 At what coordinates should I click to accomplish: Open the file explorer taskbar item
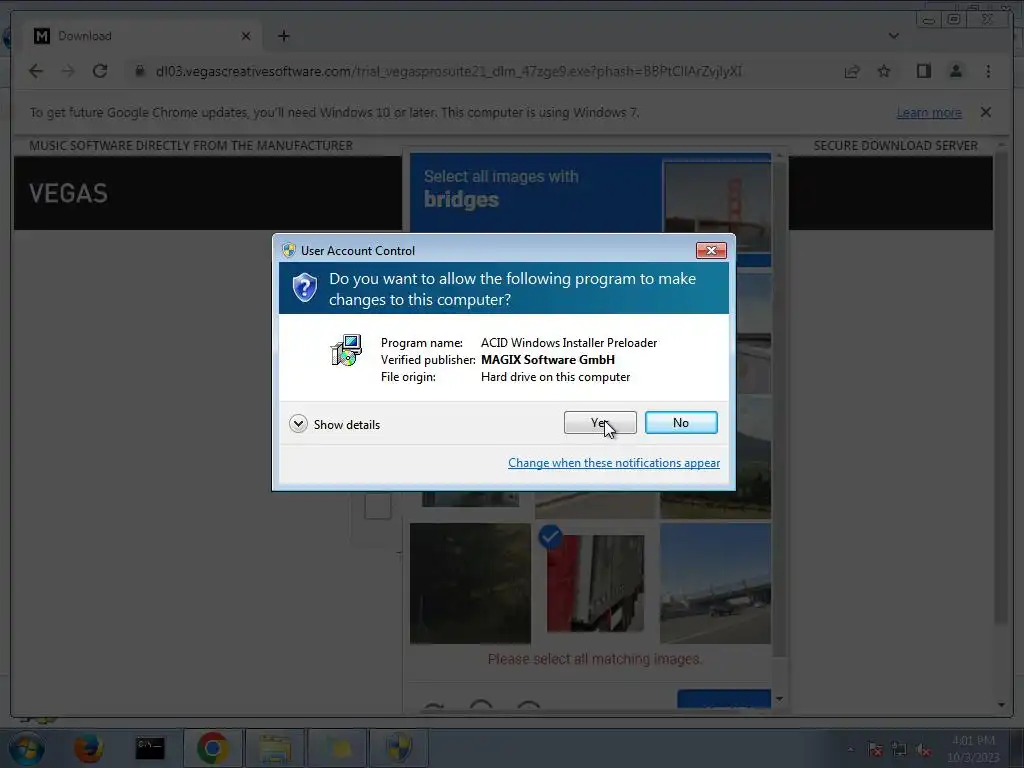pyautogui.click(x=275, y=748)
